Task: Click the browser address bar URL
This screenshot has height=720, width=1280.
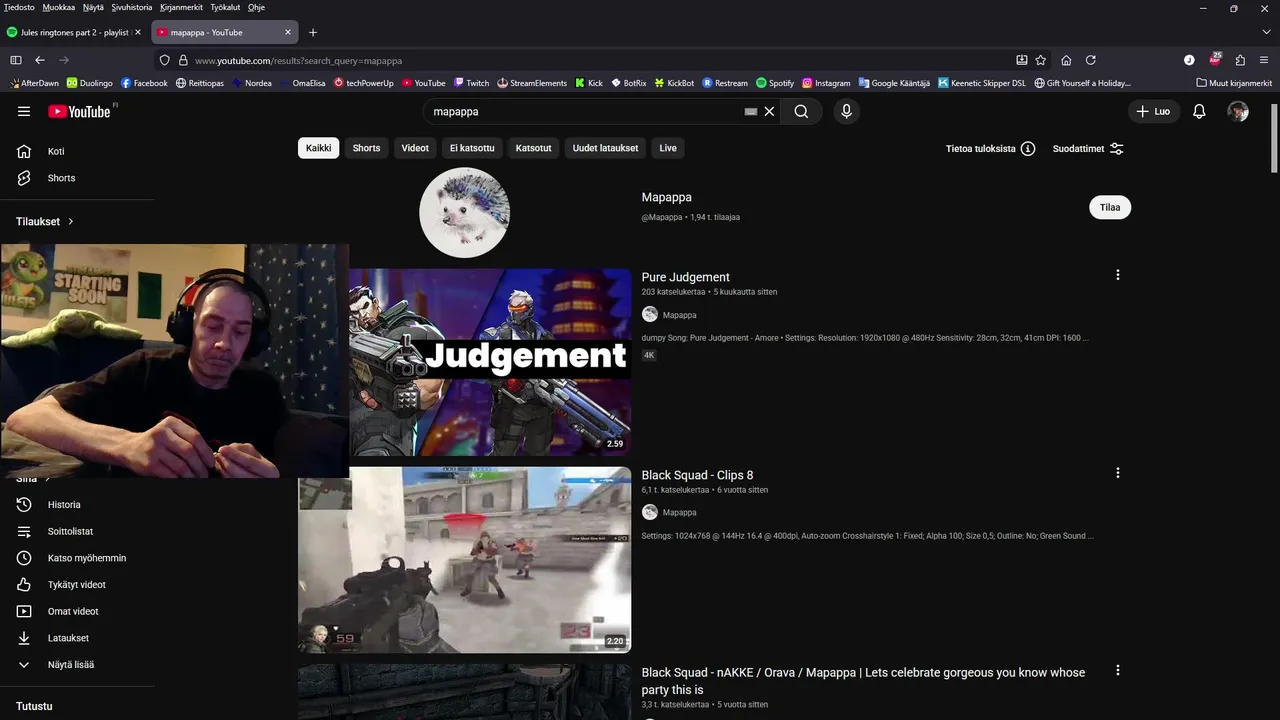Action: (298, 60)
